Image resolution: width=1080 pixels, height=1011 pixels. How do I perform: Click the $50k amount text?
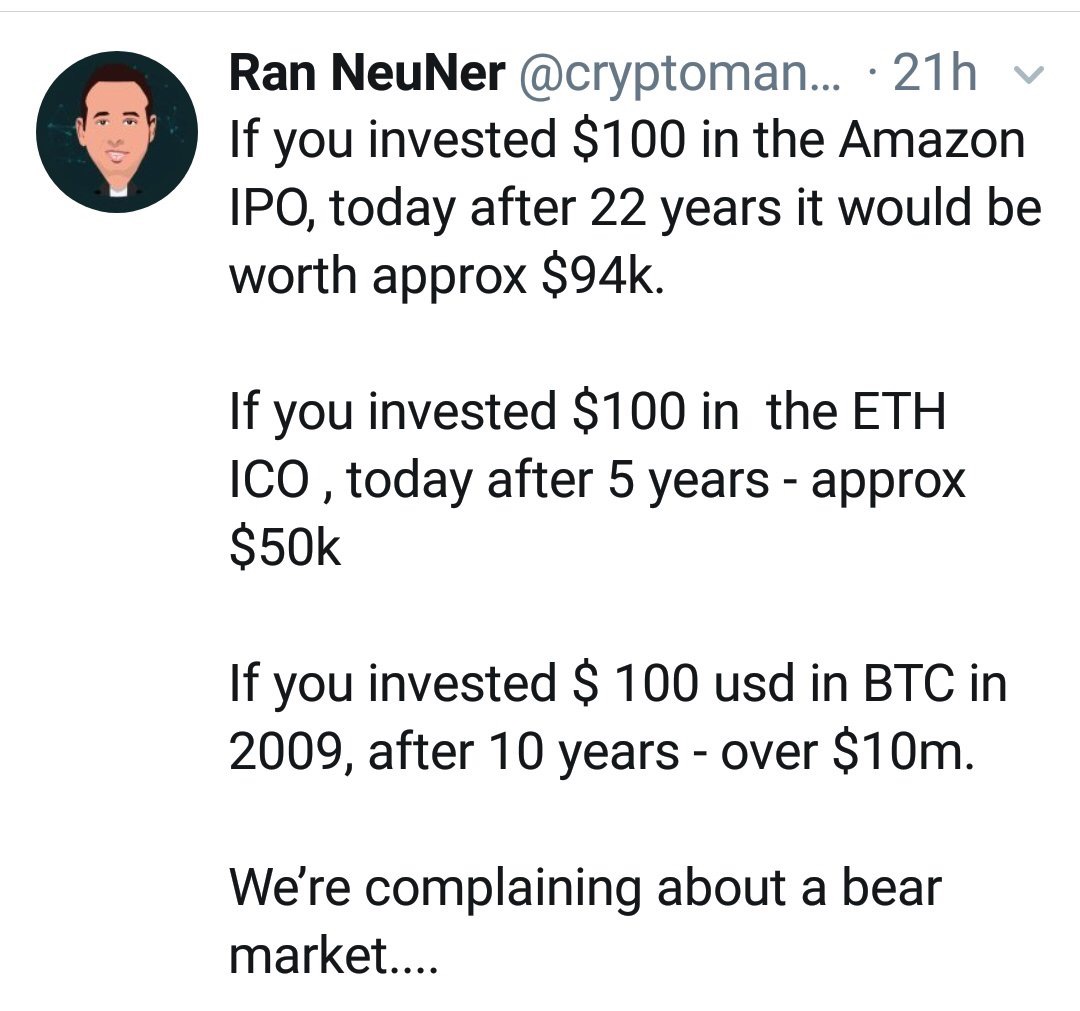[x=285, y=548]
